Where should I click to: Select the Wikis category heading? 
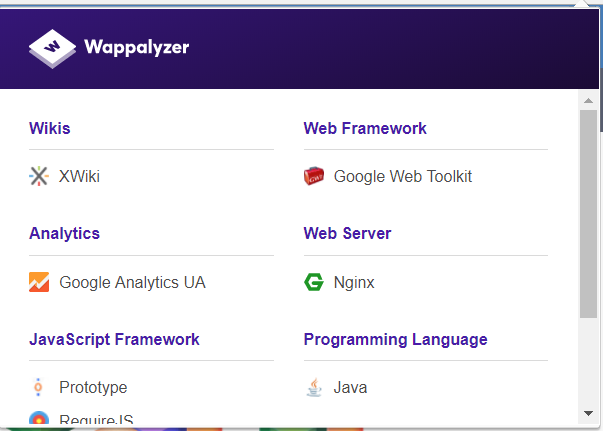(x=50, y=128)
